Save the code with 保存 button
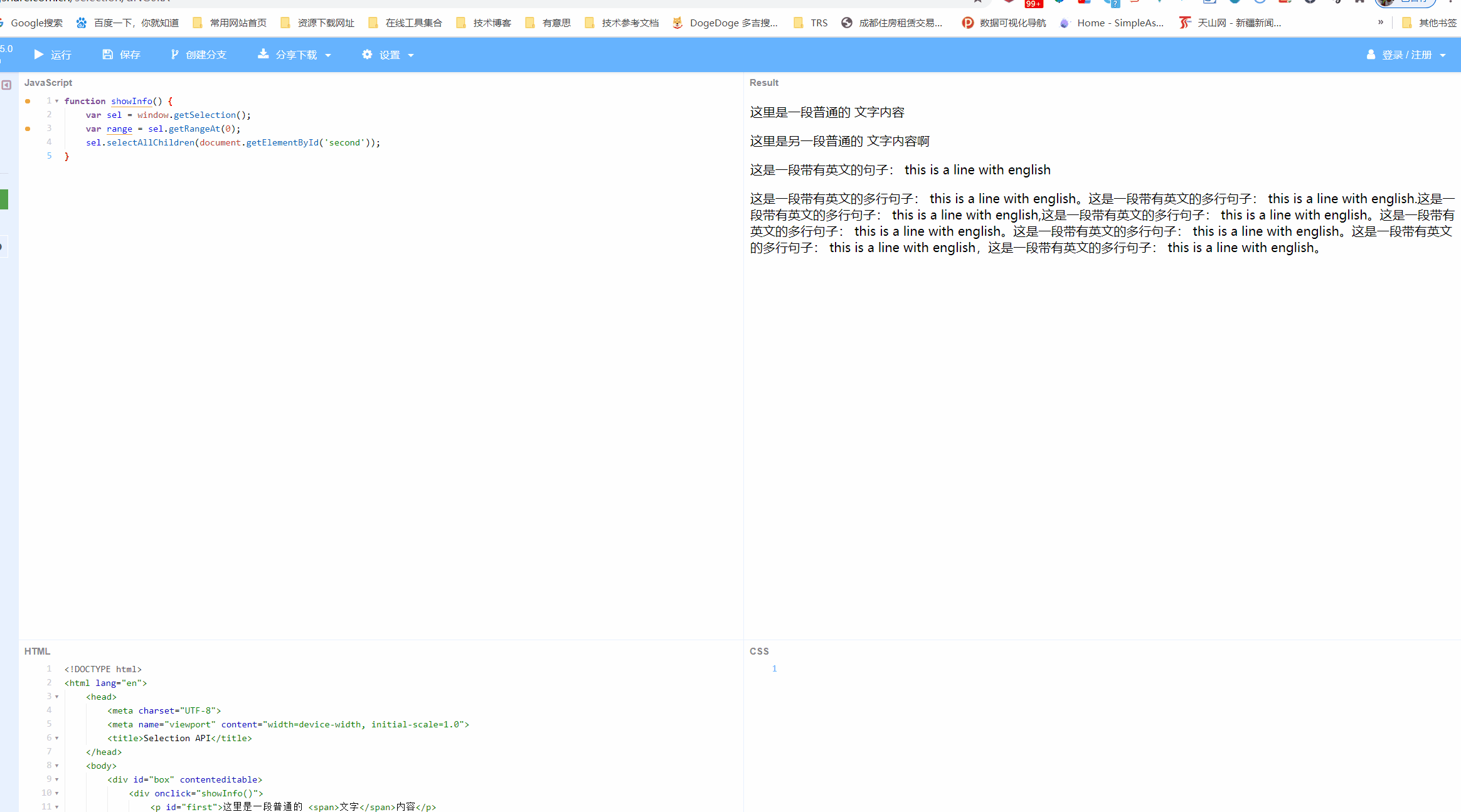The width and height of the screenshot is (1461, 812). (121, 55)
